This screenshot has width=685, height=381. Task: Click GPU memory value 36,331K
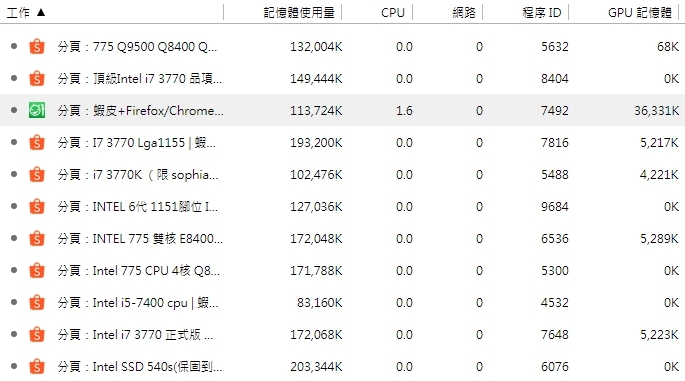pos(657,111)
